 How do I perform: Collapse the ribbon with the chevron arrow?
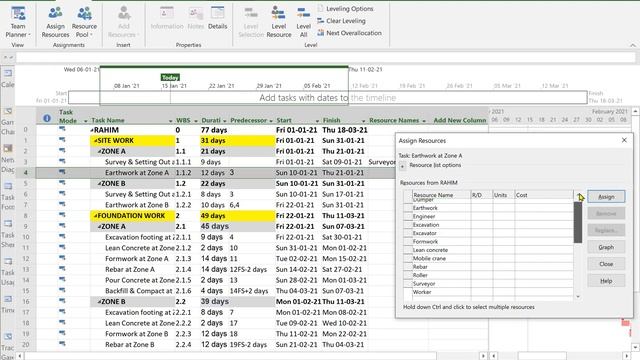pos(633,45)
